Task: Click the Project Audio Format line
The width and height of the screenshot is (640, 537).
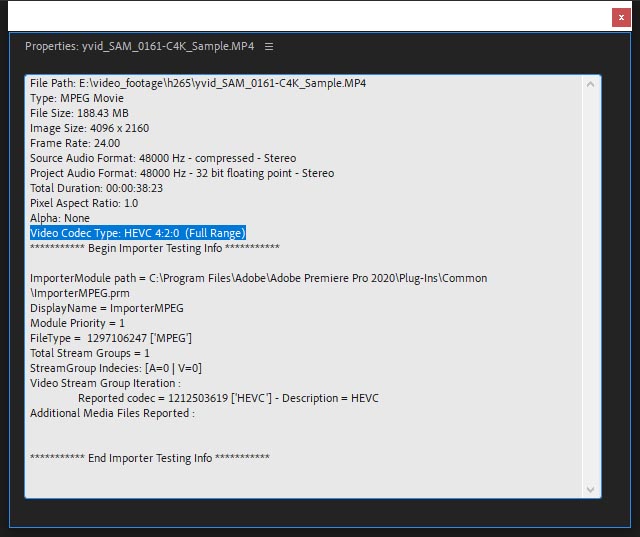Action: coord(182,173)
